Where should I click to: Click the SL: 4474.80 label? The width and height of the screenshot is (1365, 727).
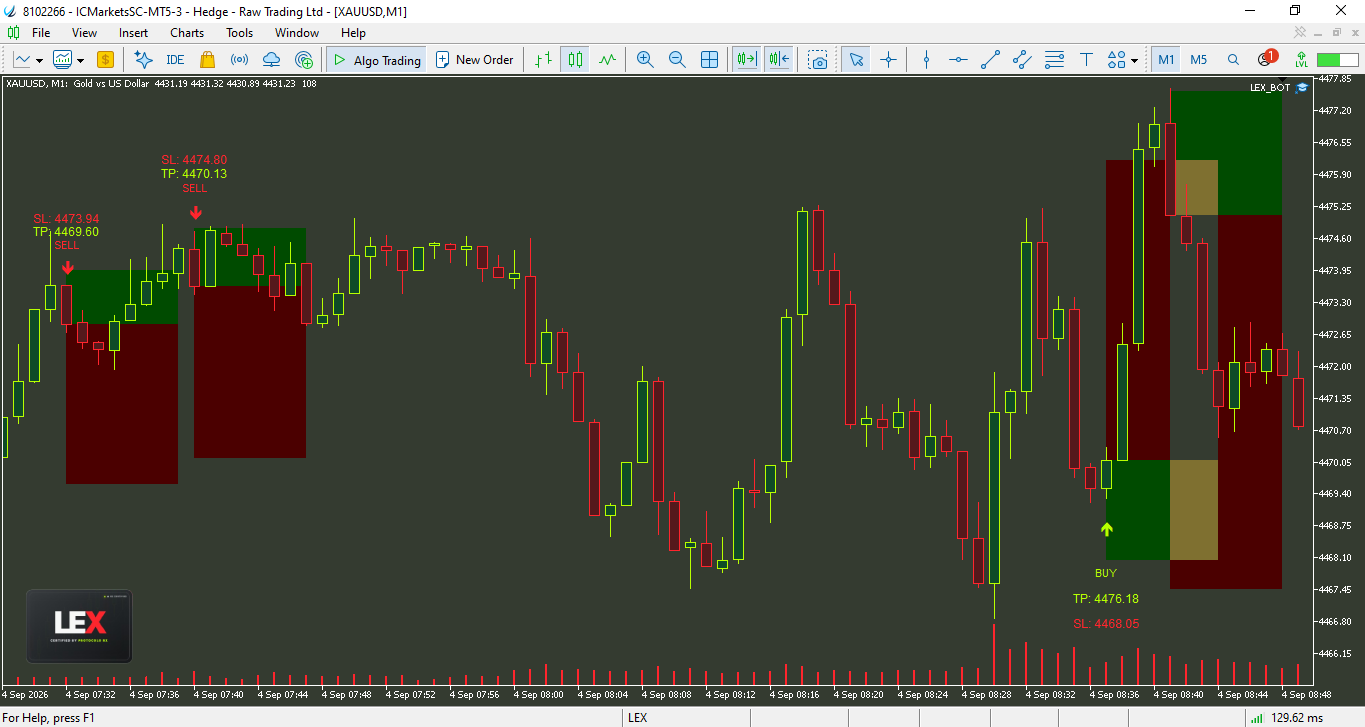pos(194,160)
